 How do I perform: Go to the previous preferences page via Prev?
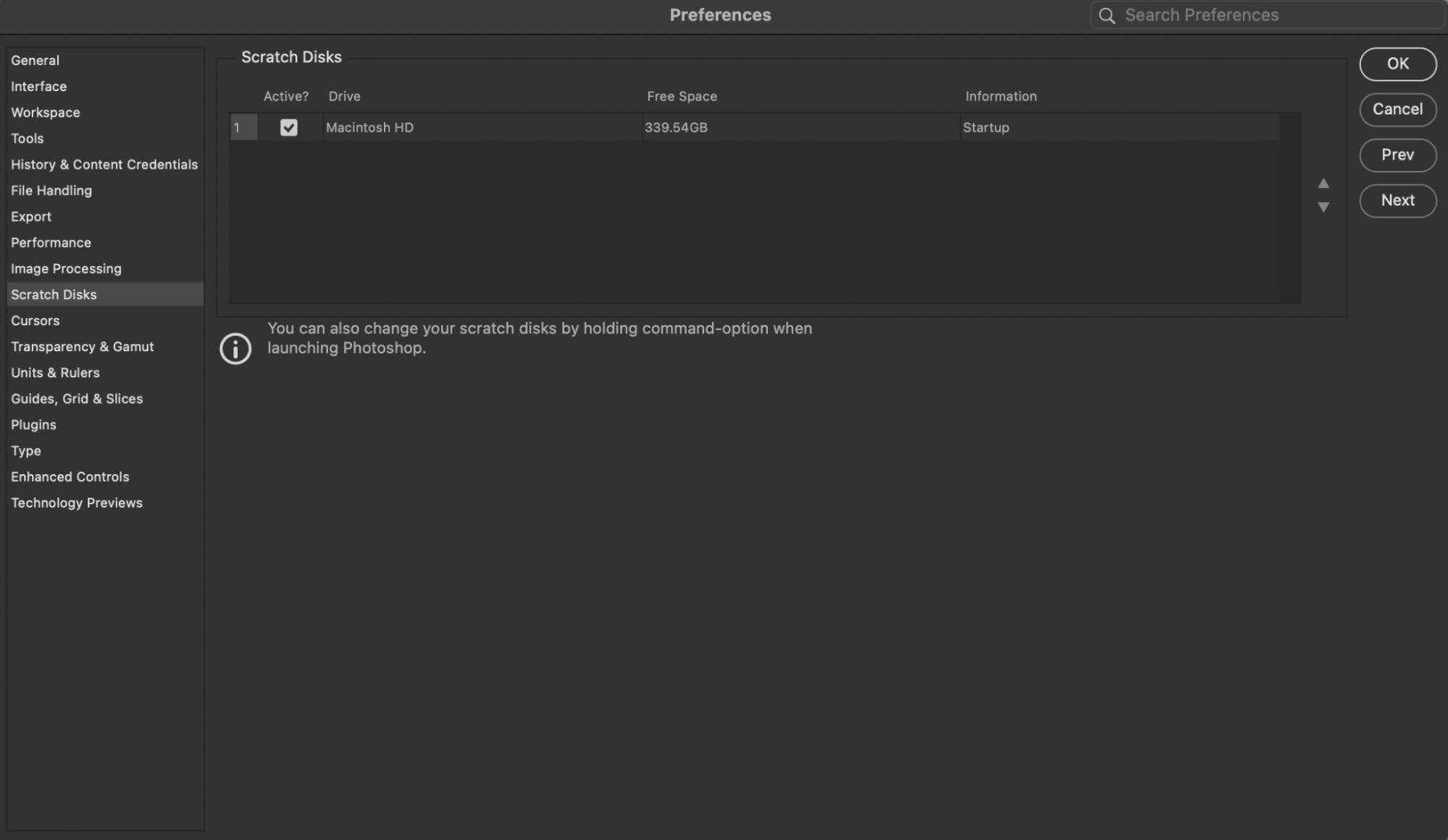pos(1397,155)
